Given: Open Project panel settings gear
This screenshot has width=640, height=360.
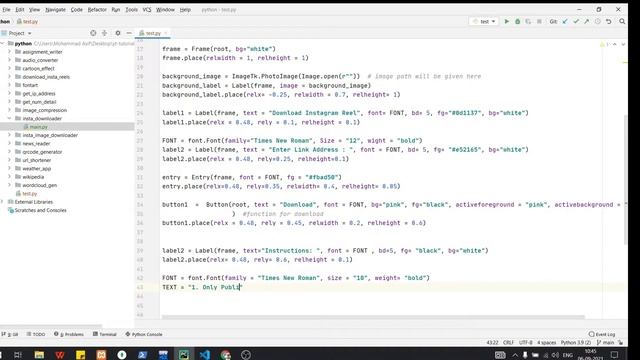Looking at the screenshot, I should click(x=118, y=33).
